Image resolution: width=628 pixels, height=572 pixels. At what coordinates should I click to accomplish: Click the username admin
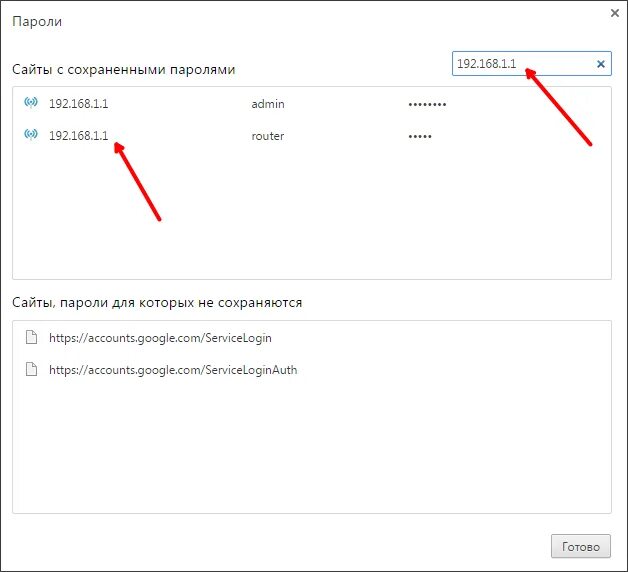(268, 104)
